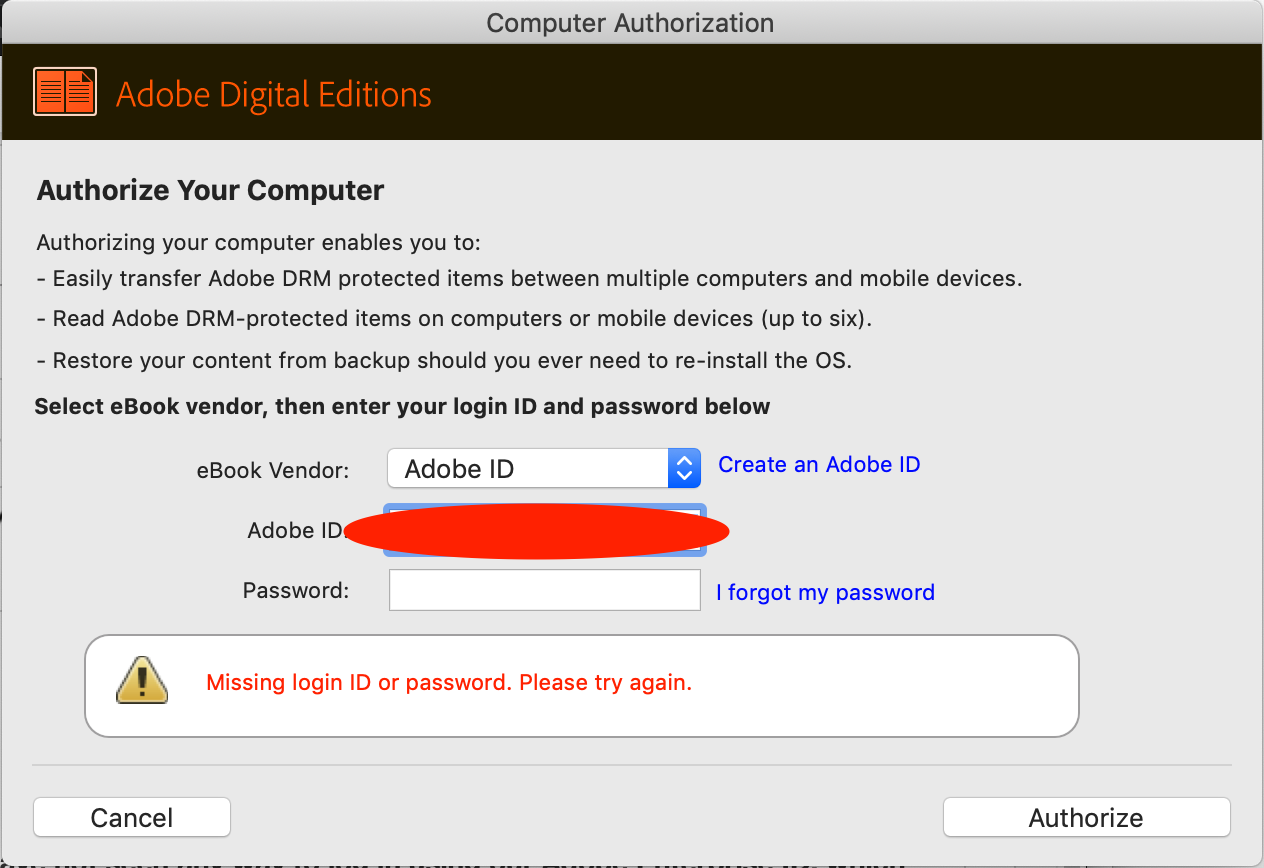The height and width of the screenshot is (868, 1264).
Task: Follow the Create an Adobe ID link
Action: pyautogui.click(x=819, y=464)
